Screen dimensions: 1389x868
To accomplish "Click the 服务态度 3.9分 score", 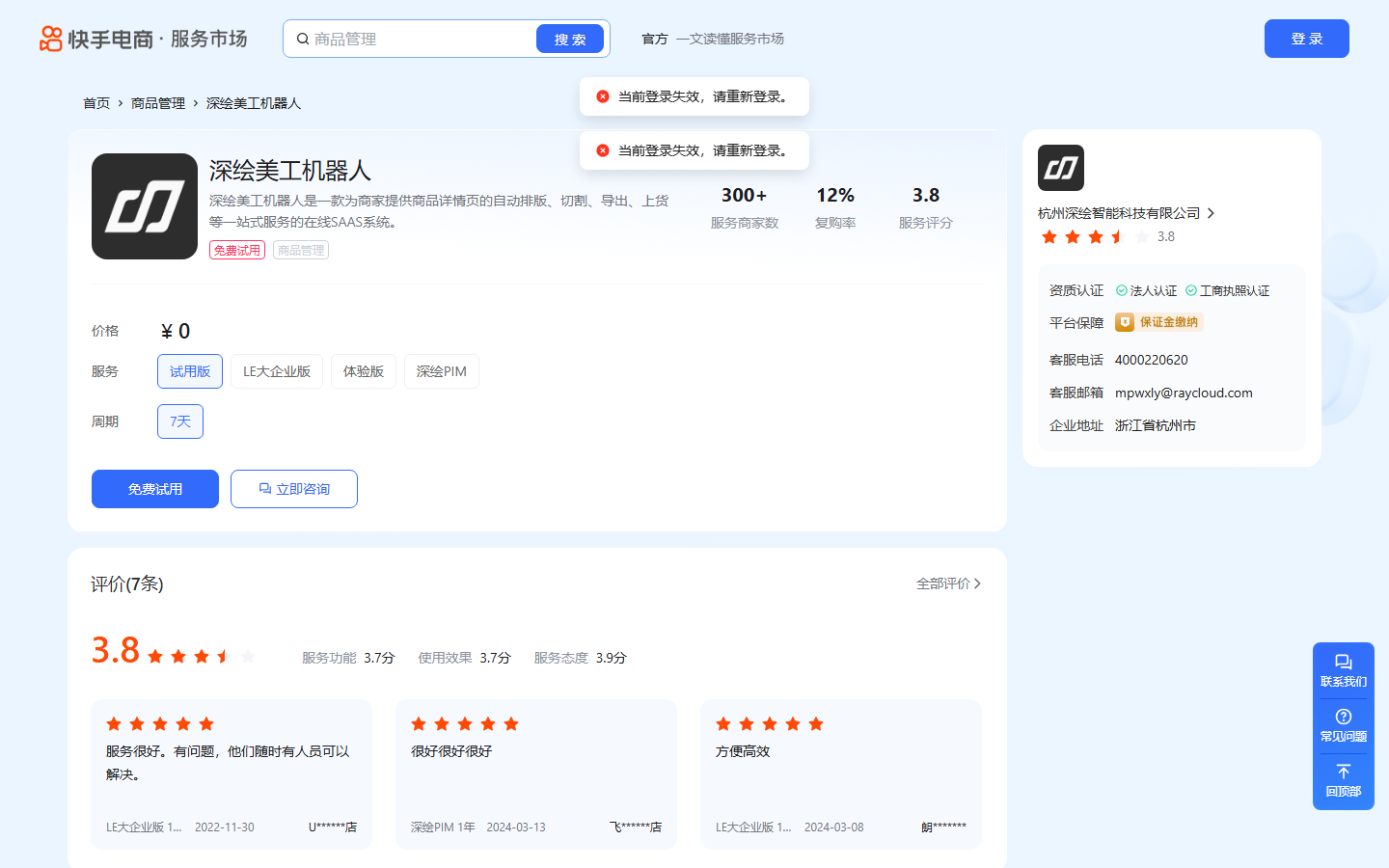I will pos(580,658).
